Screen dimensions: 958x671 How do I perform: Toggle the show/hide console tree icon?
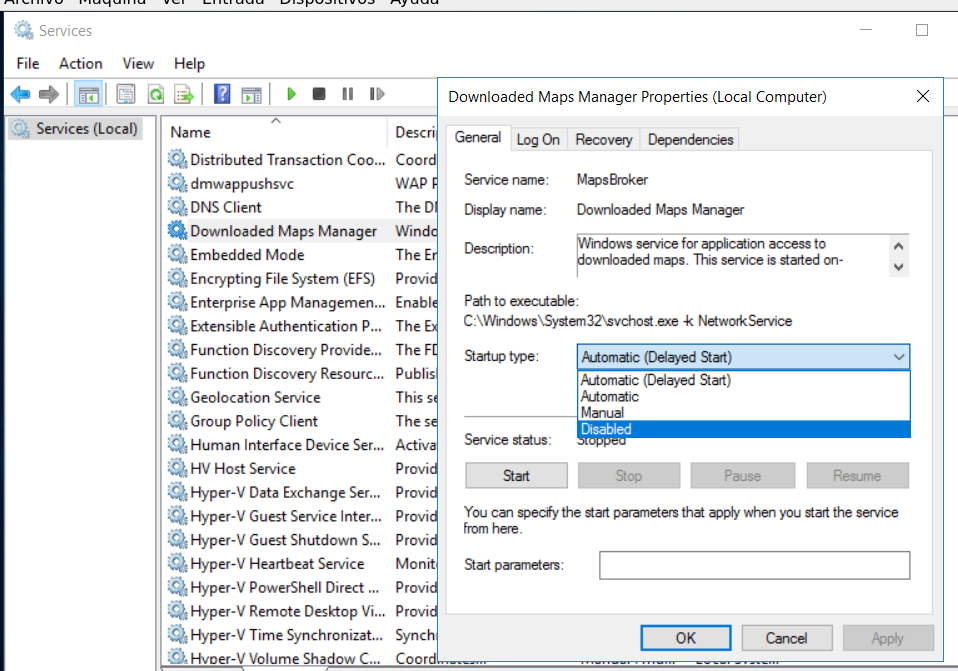[x=89, y=95]
